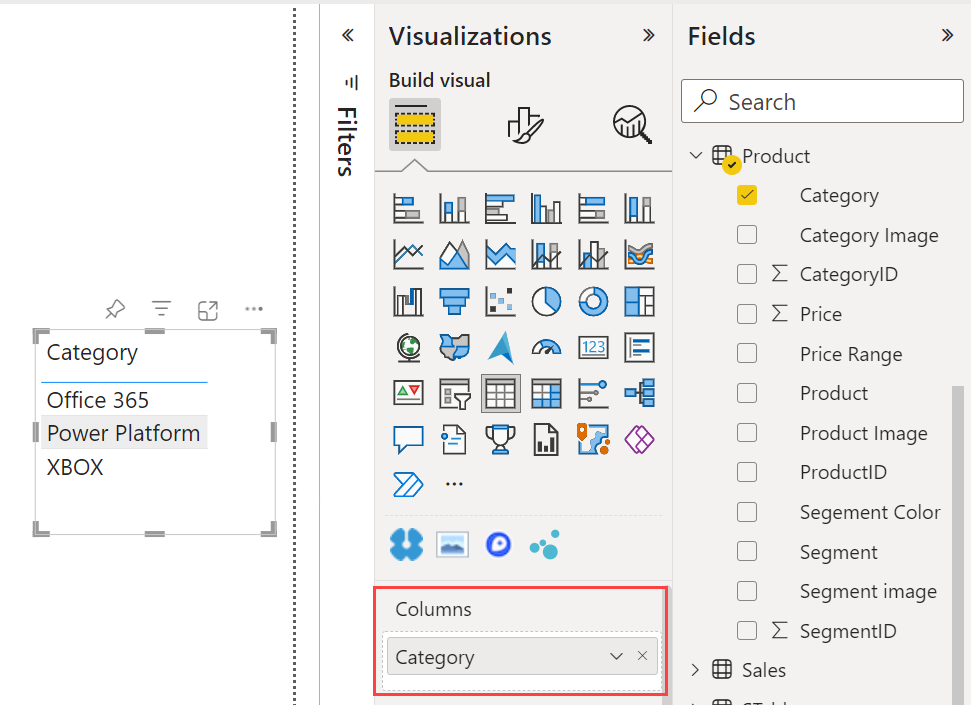Select the line chart visual
This screenshot has width=971, height=705.
coord(408,255)
